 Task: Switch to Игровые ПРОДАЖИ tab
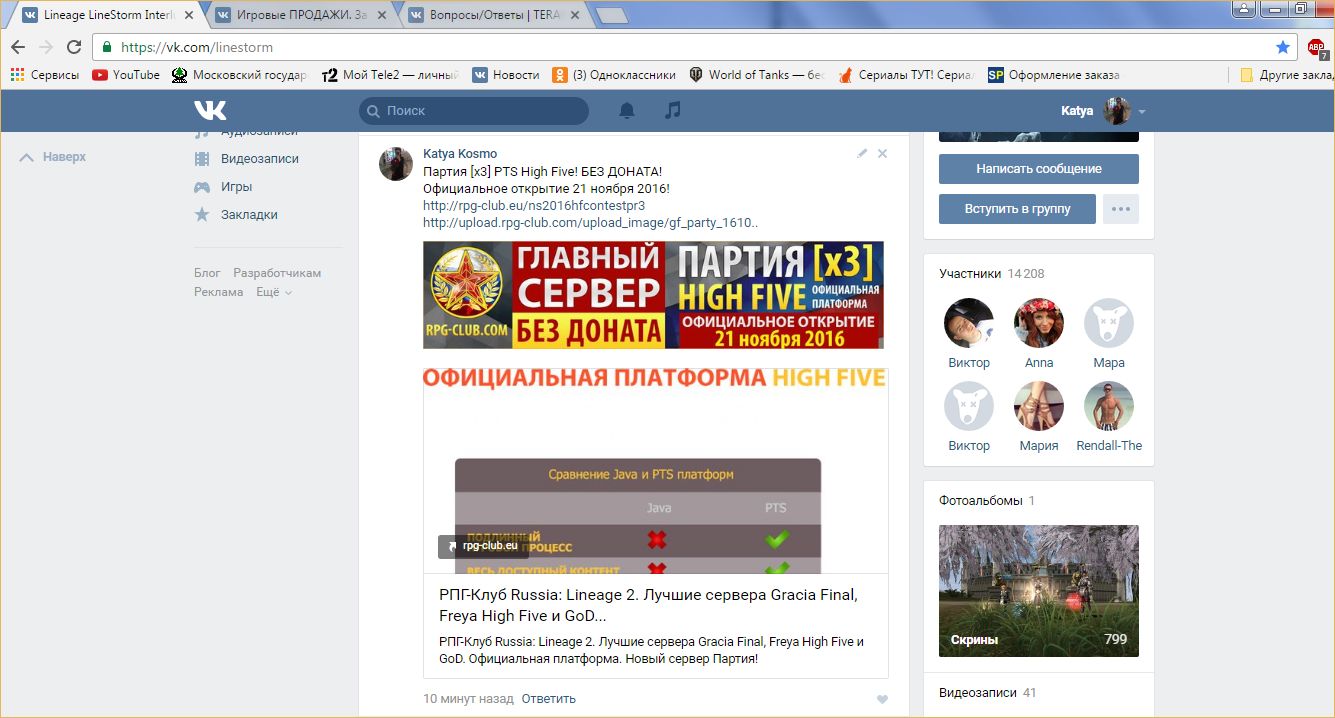click(x=298, y=15)
